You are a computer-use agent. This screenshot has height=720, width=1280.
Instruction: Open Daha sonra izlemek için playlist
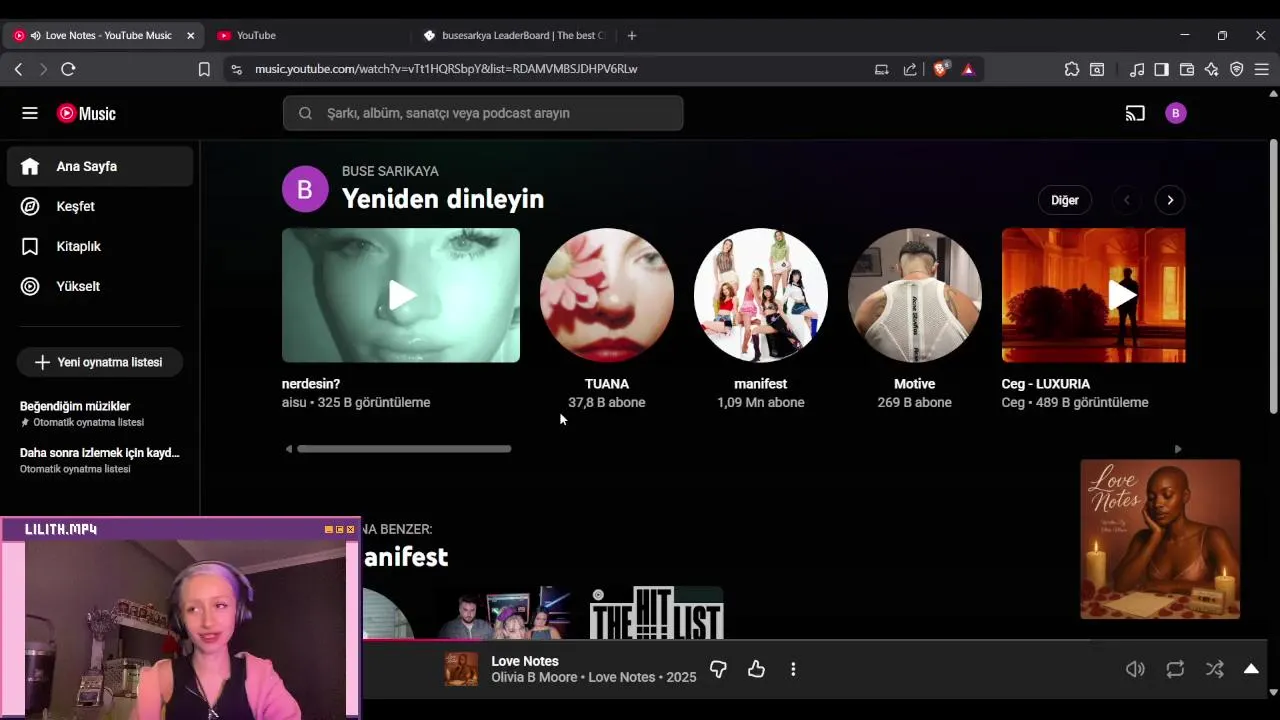[x=100, y=453]
